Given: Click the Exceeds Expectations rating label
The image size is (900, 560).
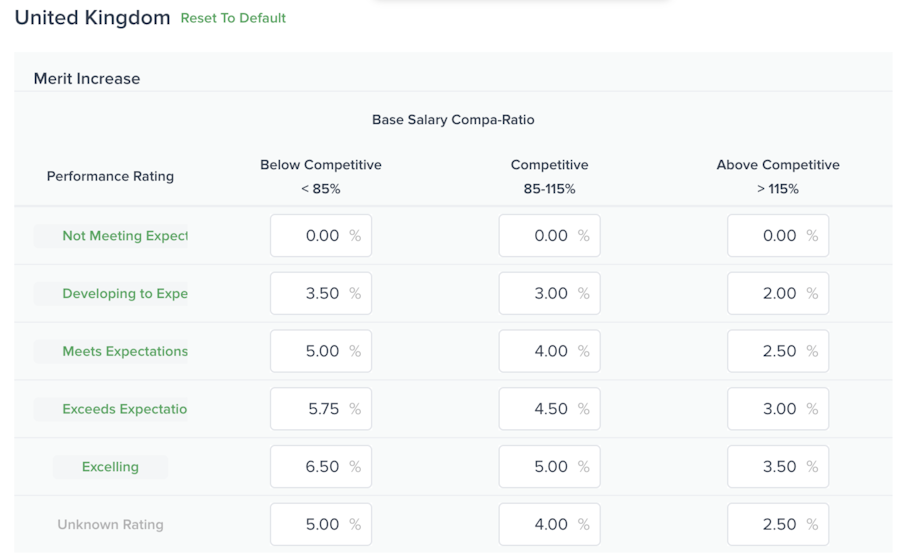Looking at the screenshot, I should [124, 409].
